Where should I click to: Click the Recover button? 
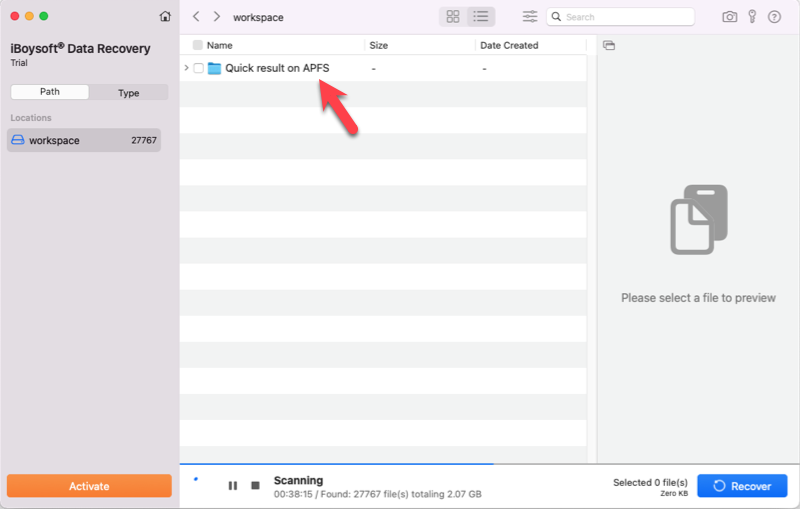(742, 486)
